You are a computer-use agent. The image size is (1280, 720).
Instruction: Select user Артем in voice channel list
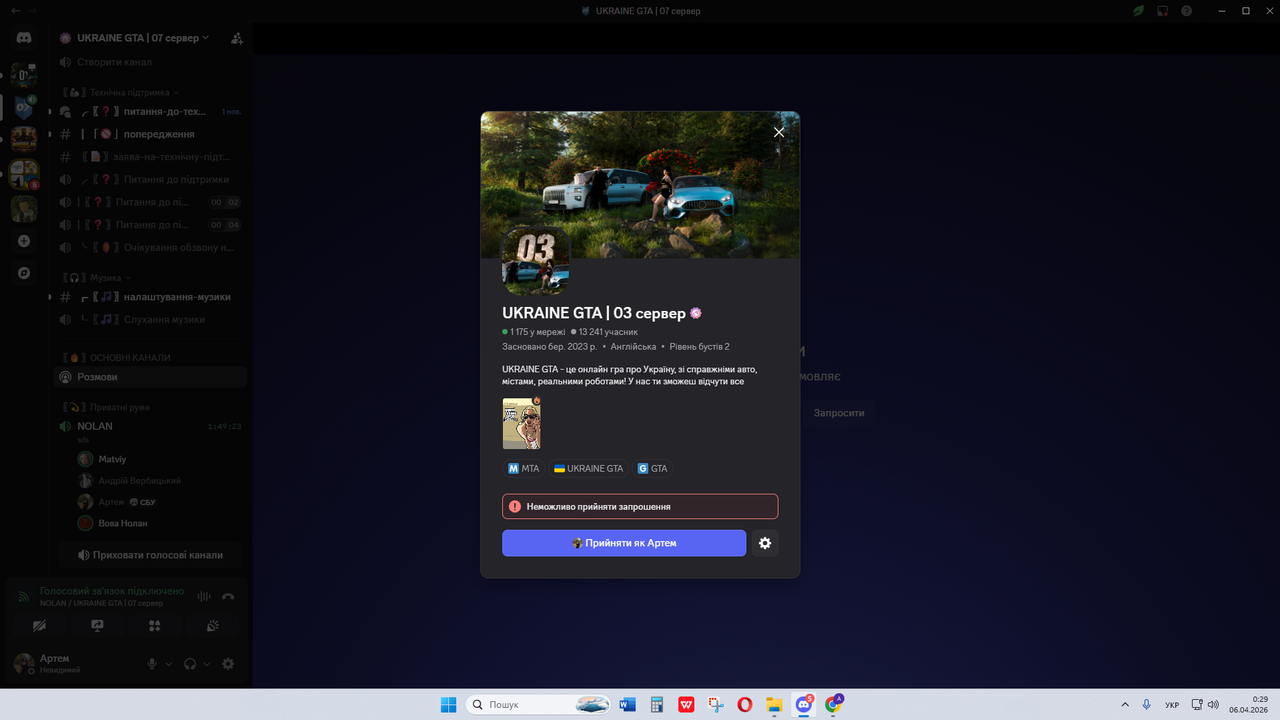[x=160, y=502]
